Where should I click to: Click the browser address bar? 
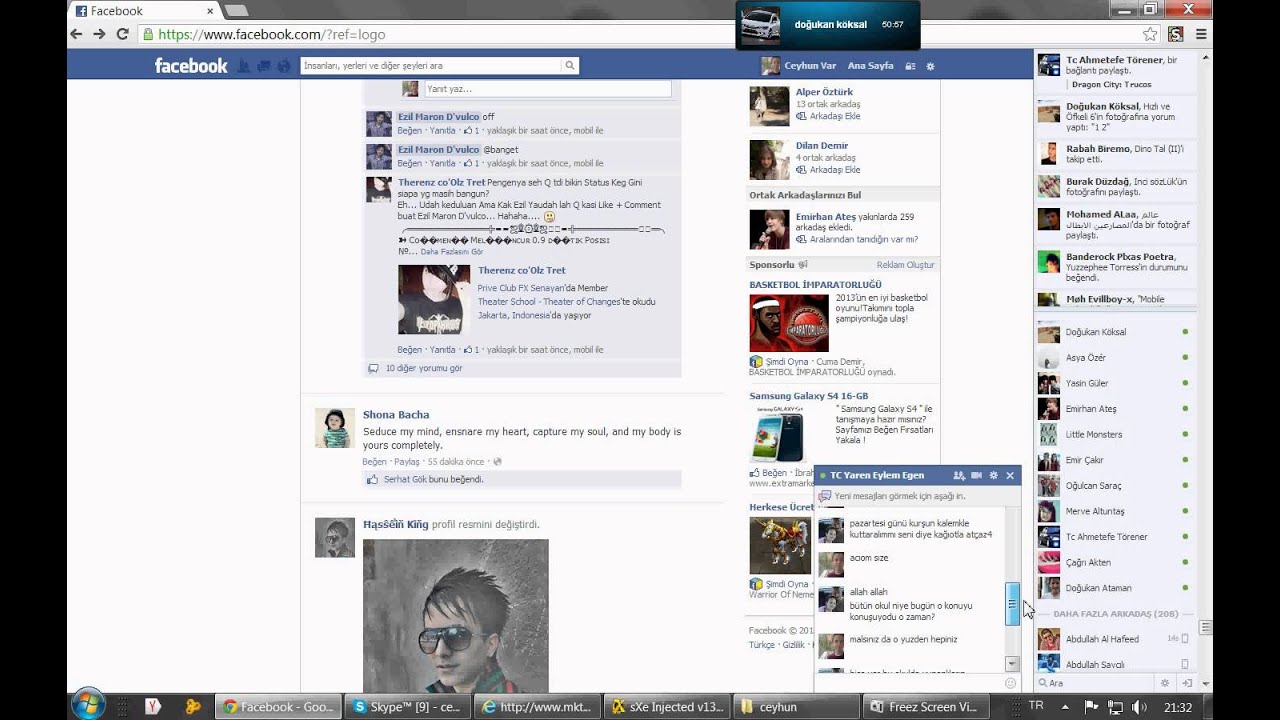[640, 34]
